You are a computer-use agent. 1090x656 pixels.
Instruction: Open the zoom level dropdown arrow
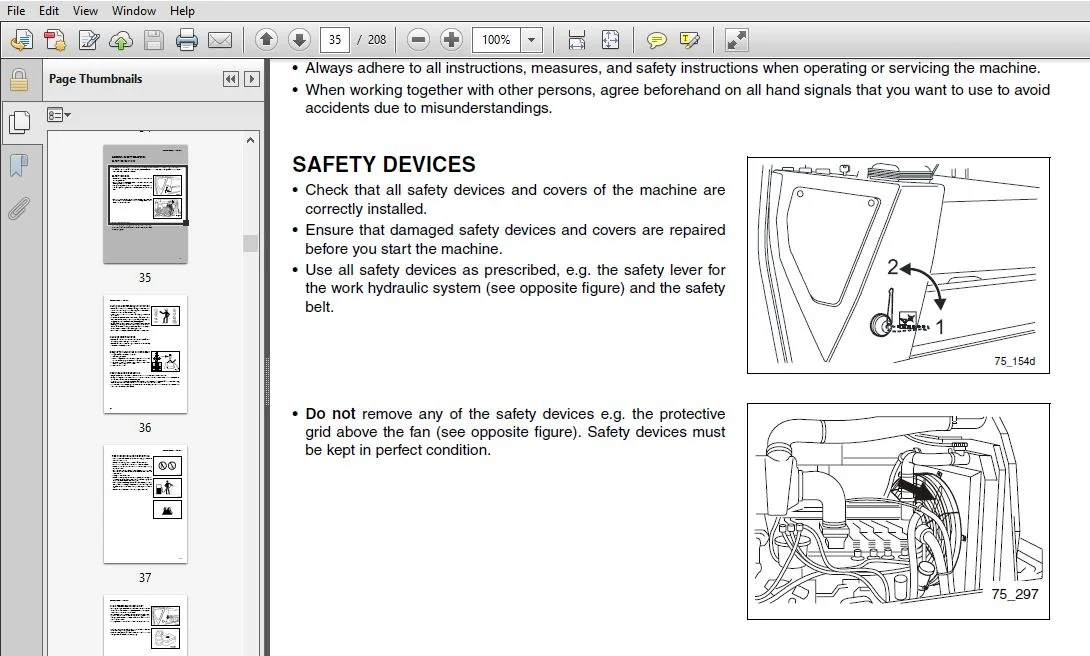pyautogui.click(x=531, y=40)
